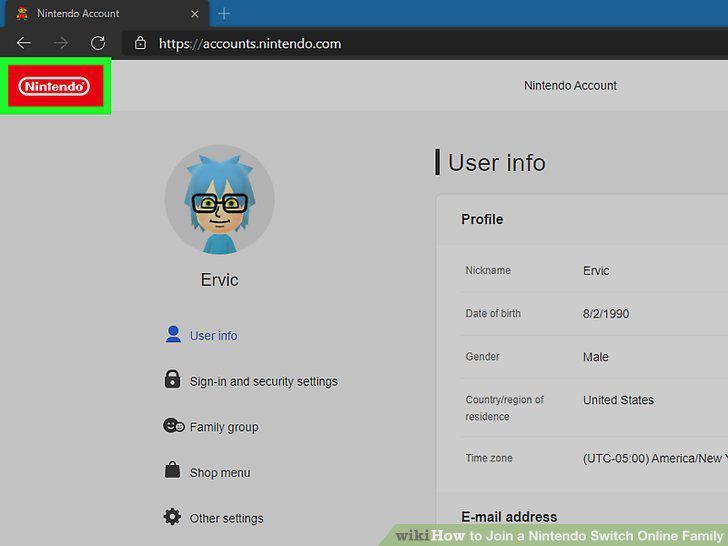Open the Family group link
Screen dimensions: 728x546
click(x=224, y=427)
